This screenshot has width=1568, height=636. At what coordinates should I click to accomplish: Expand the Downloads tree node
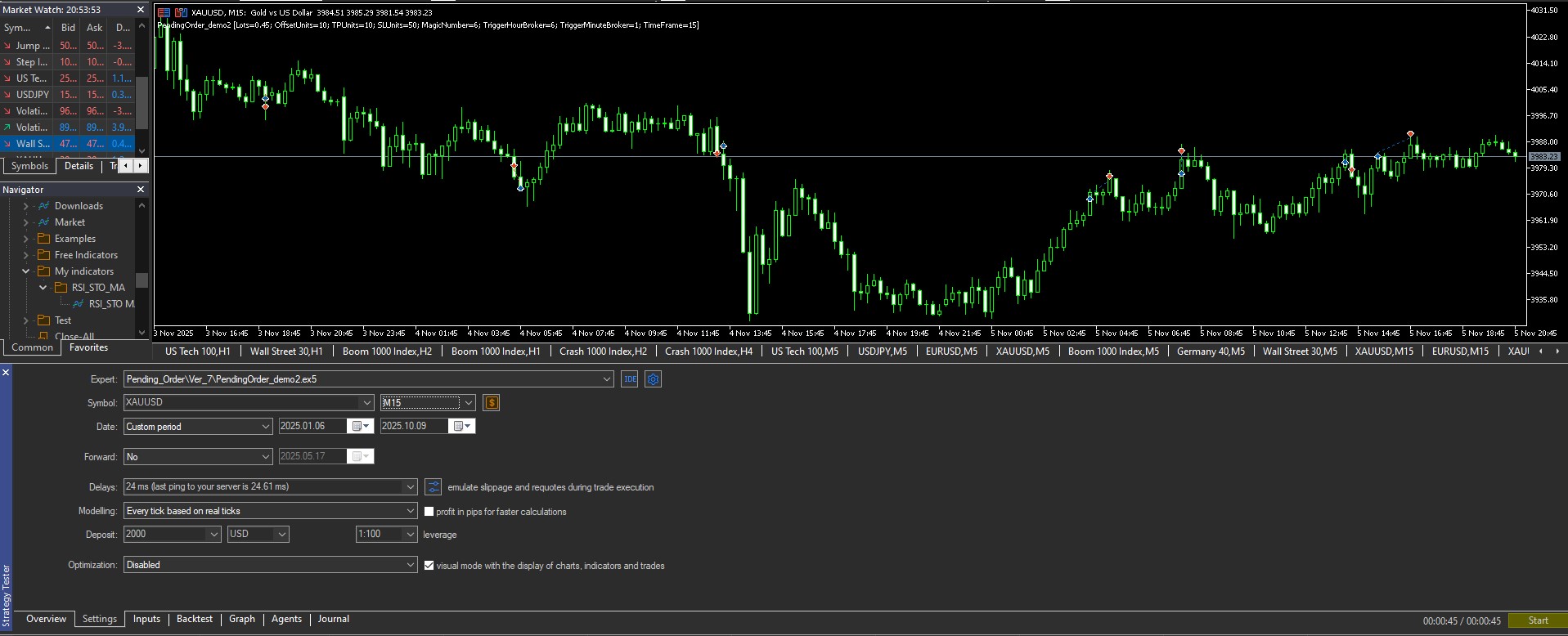[x=26, y=206]
